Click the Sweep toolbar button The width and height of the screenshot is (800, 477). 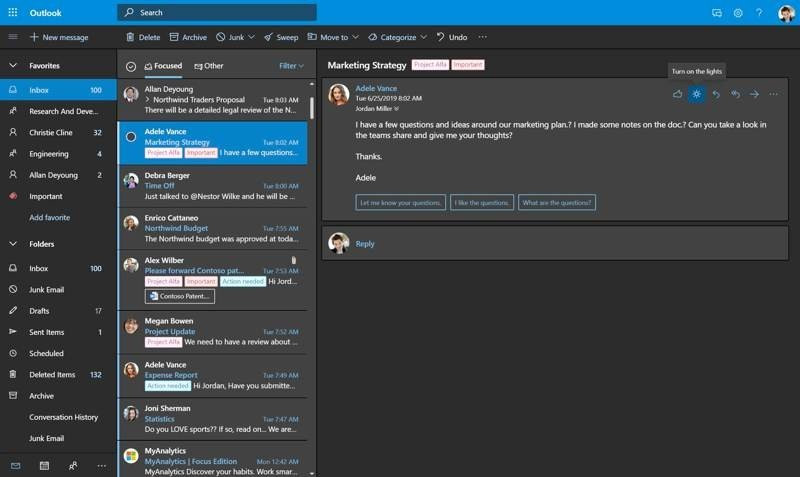281,37
